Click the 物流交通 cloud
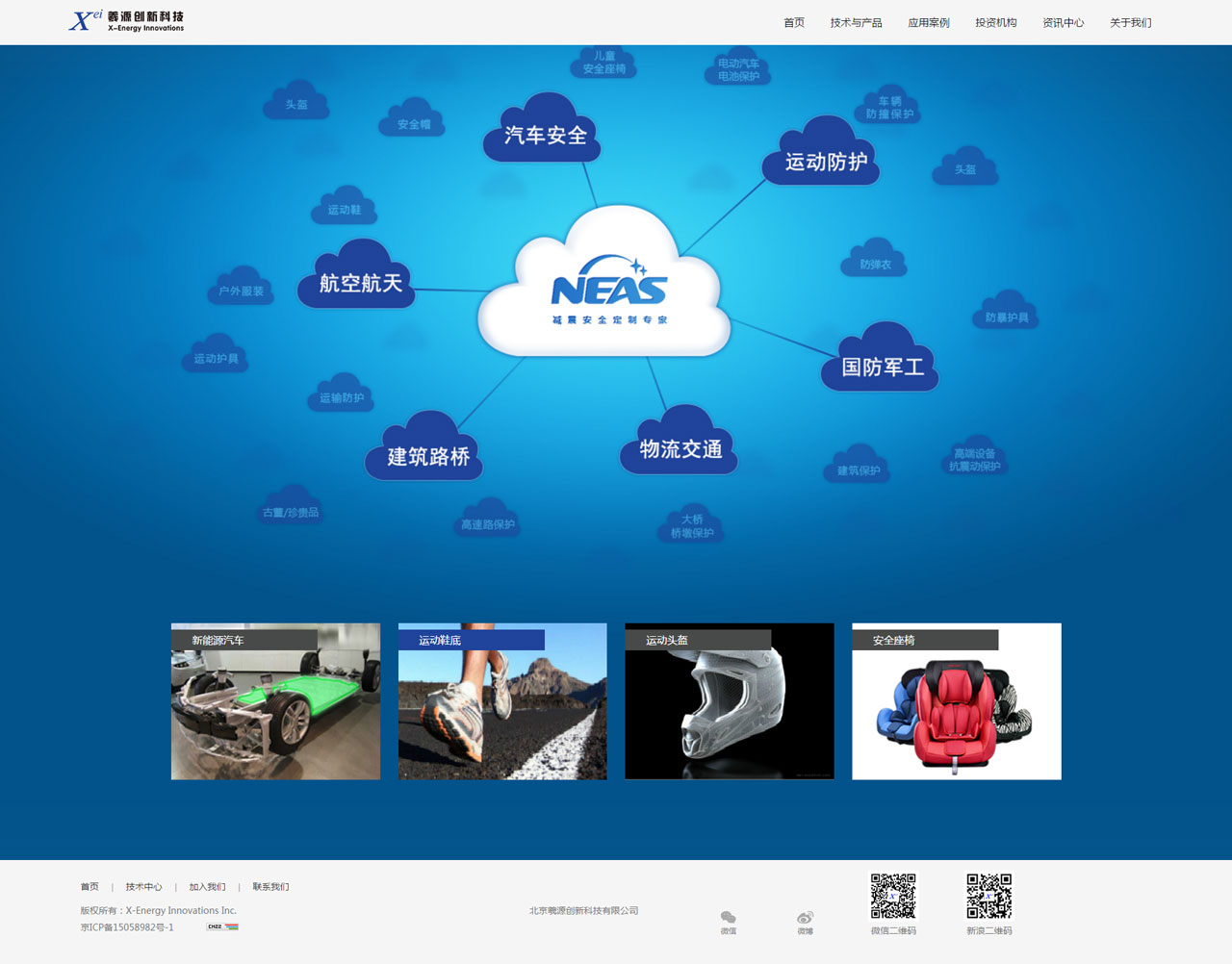 pyautogui.click(x=679, y=441)
